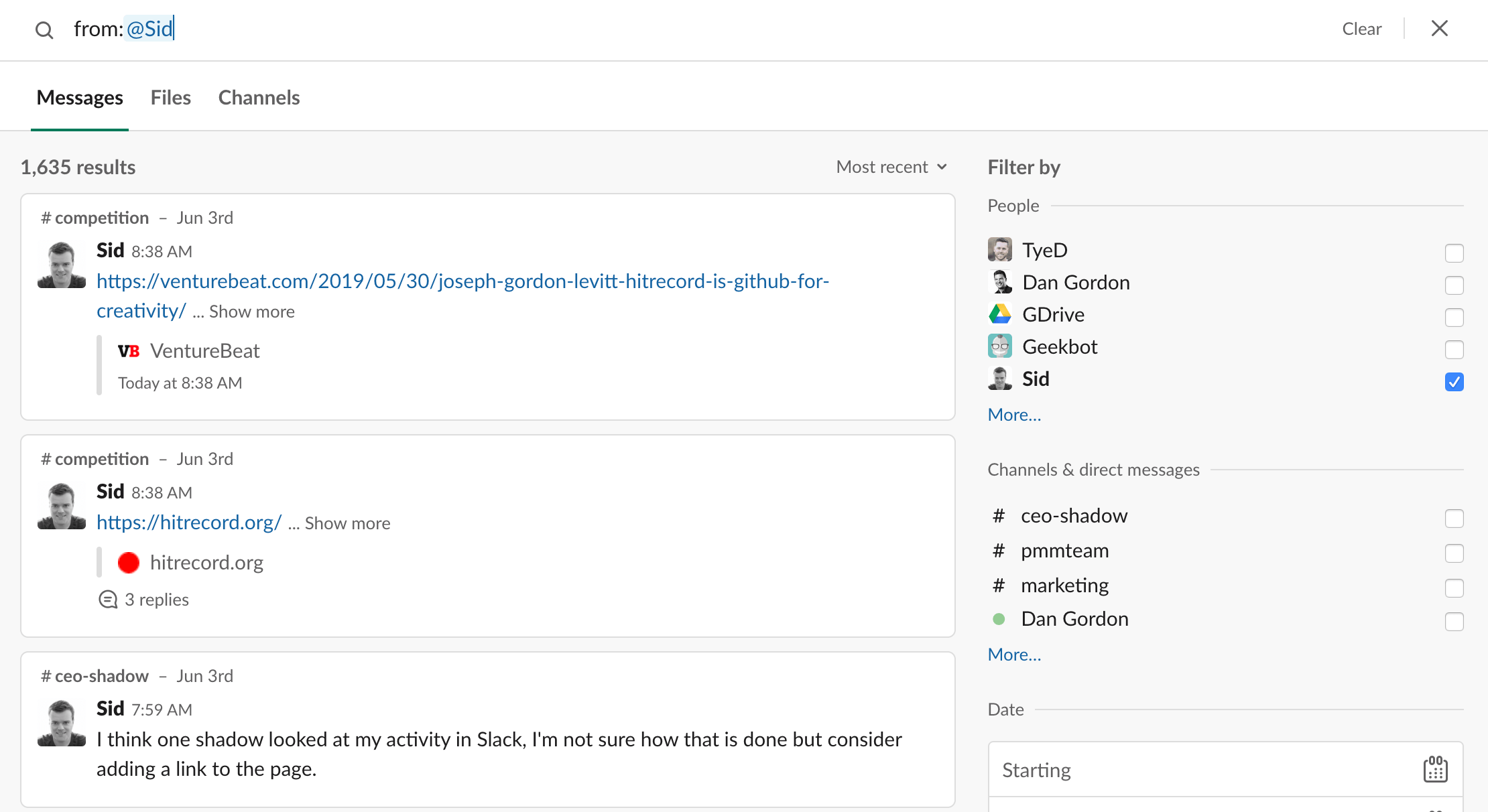Click the VentureBeat article hyperlink

pyautogui.click(x=463, y=280)
